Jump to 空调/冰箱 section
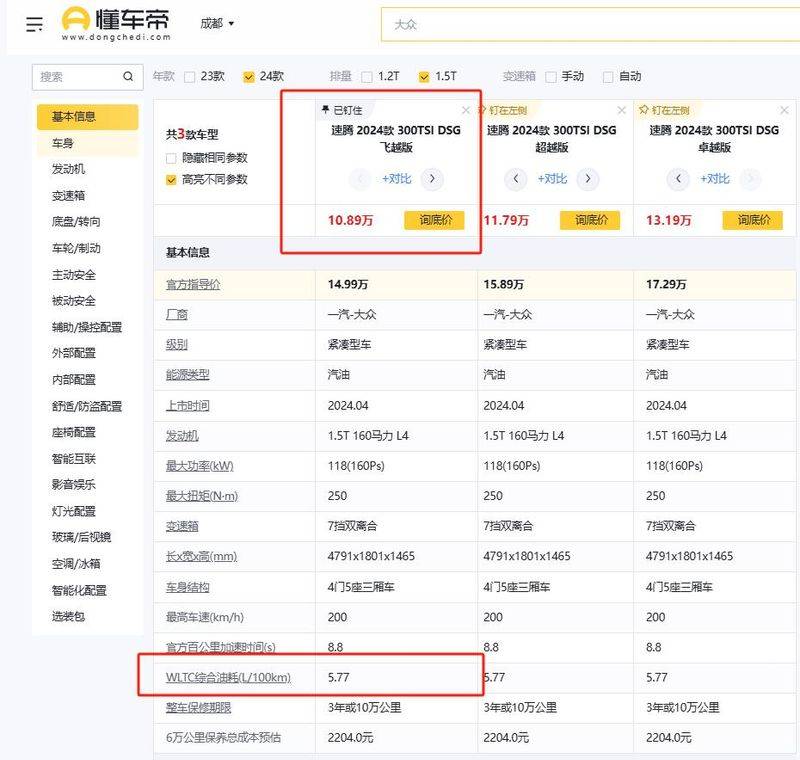The height and width of the screenshot is (760, 800). click(x=76, y=564)
